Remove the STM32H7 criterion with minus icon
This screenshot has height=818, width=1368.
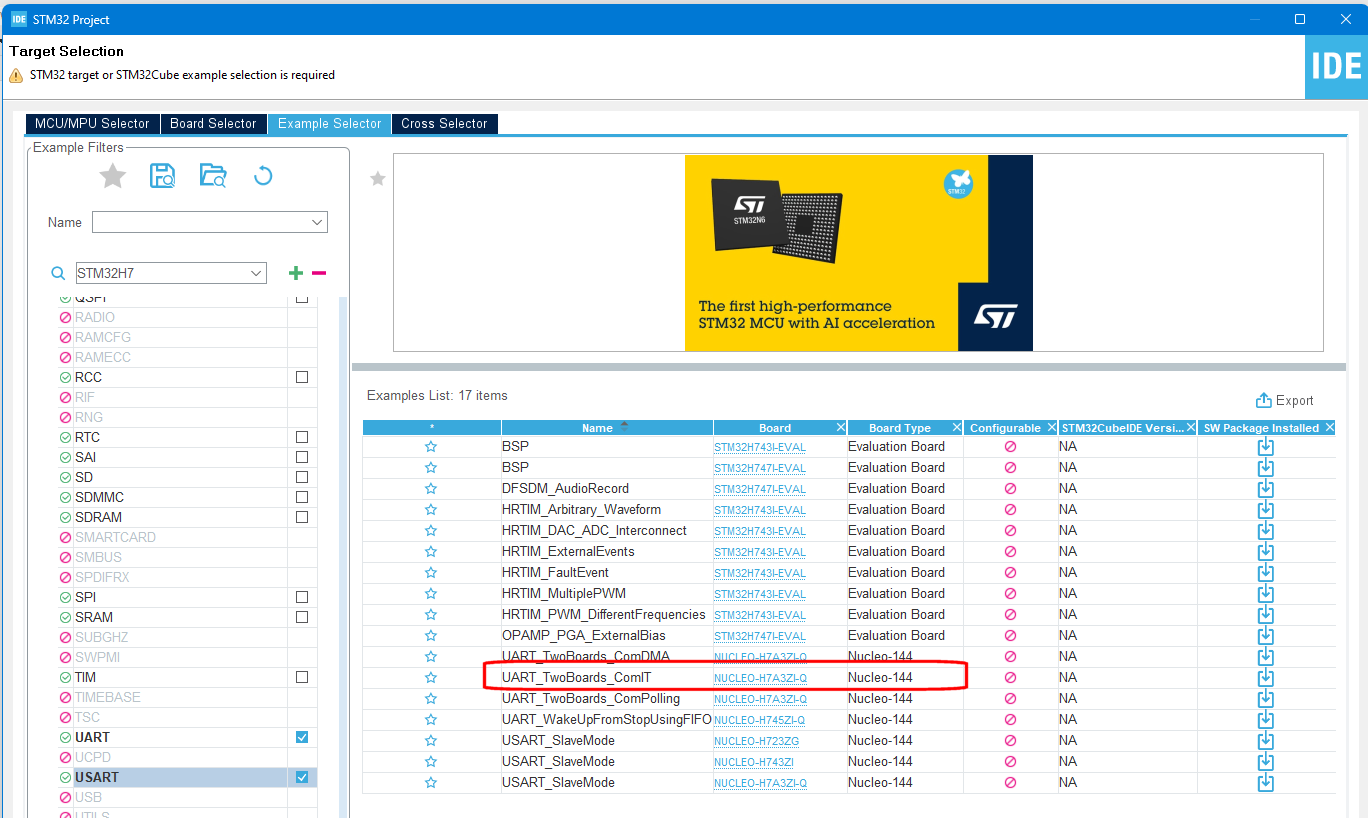coord(317,272)
